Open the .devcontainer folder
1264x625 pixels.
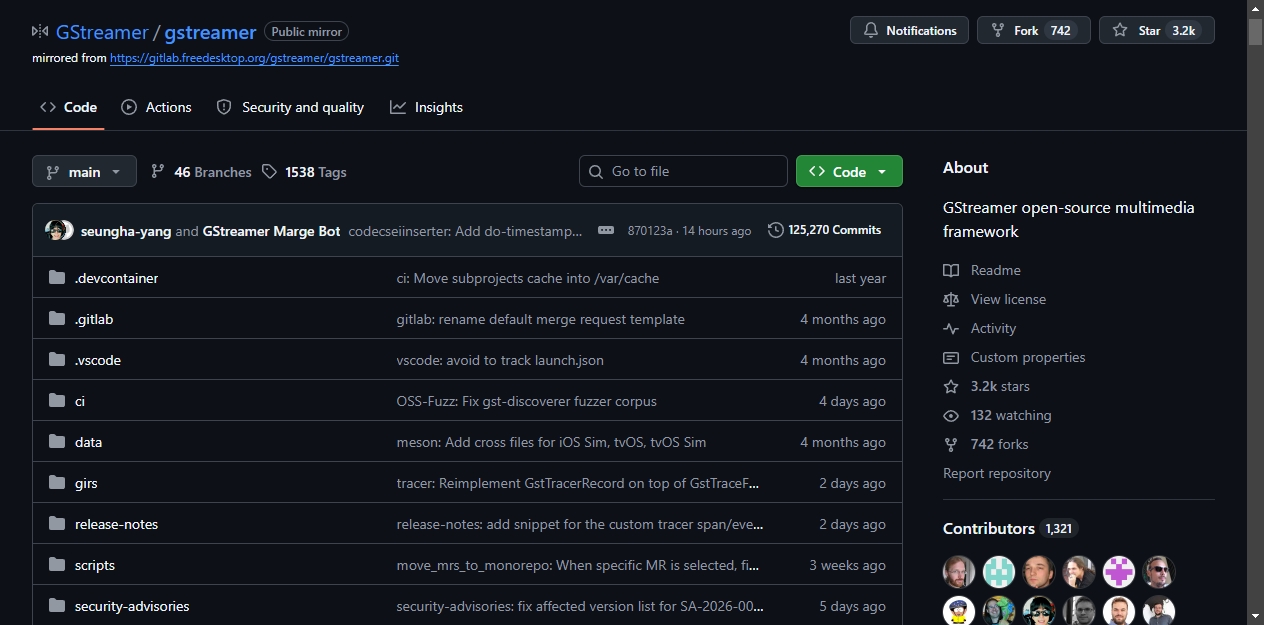pyautogui.click(x=116, y=278)
